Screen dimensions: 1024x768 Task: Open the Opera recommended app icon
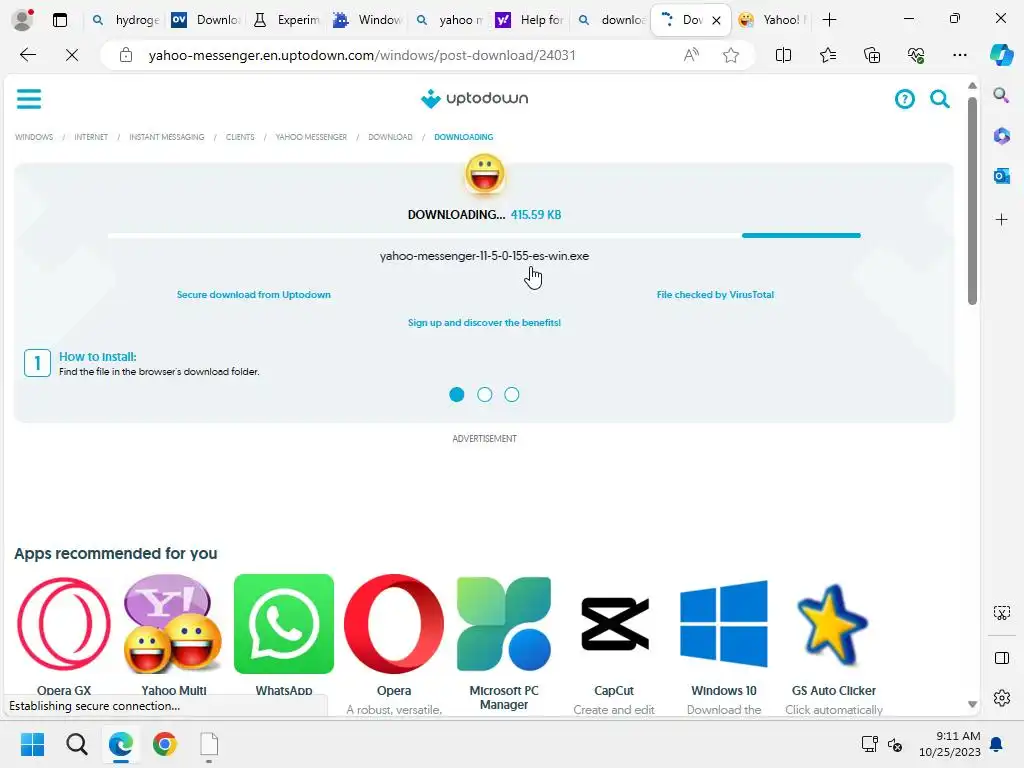click(x=394, y=624)
